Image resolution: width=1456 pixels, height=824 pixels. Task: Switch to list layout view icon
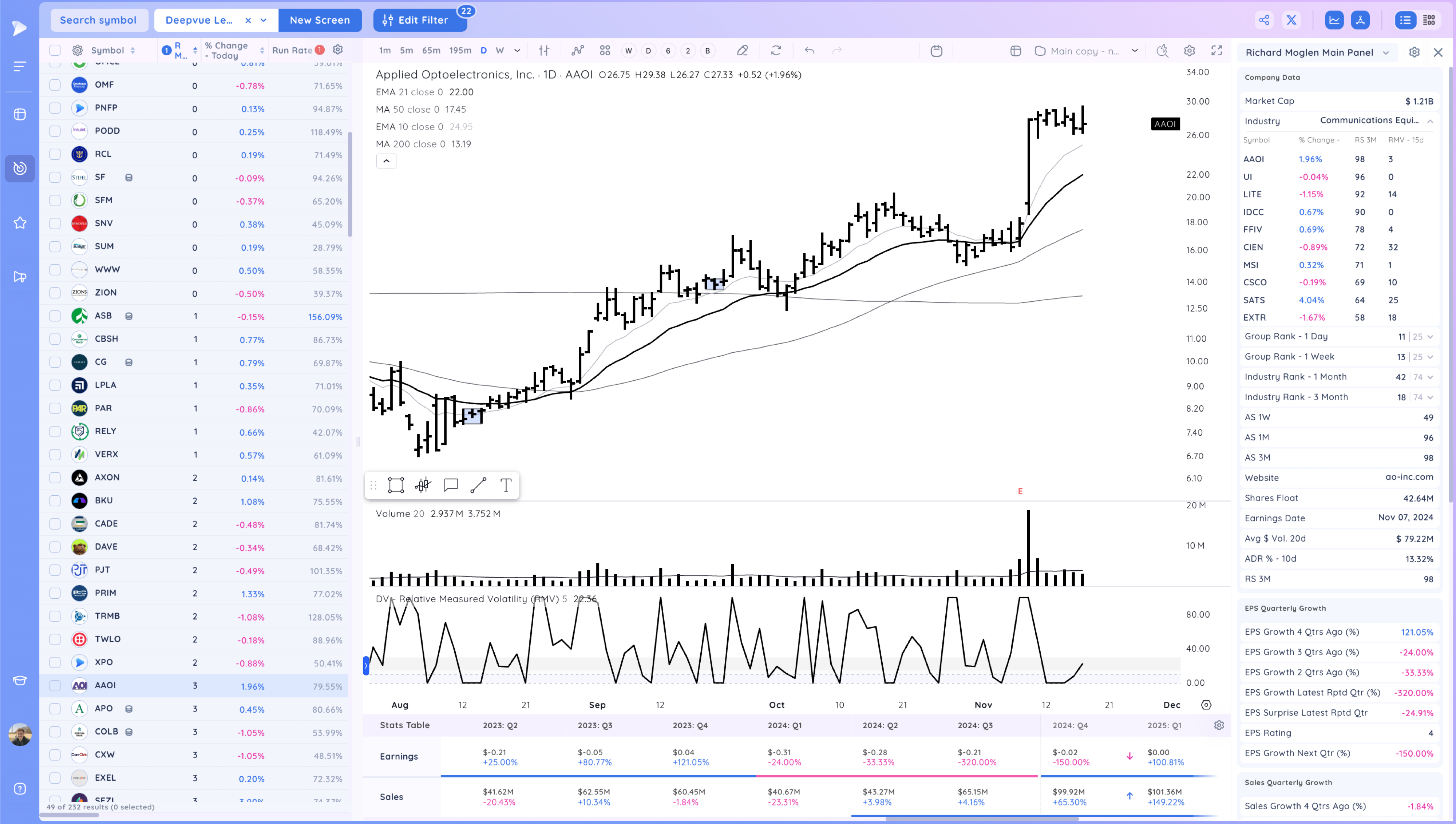pos(1405,20)
